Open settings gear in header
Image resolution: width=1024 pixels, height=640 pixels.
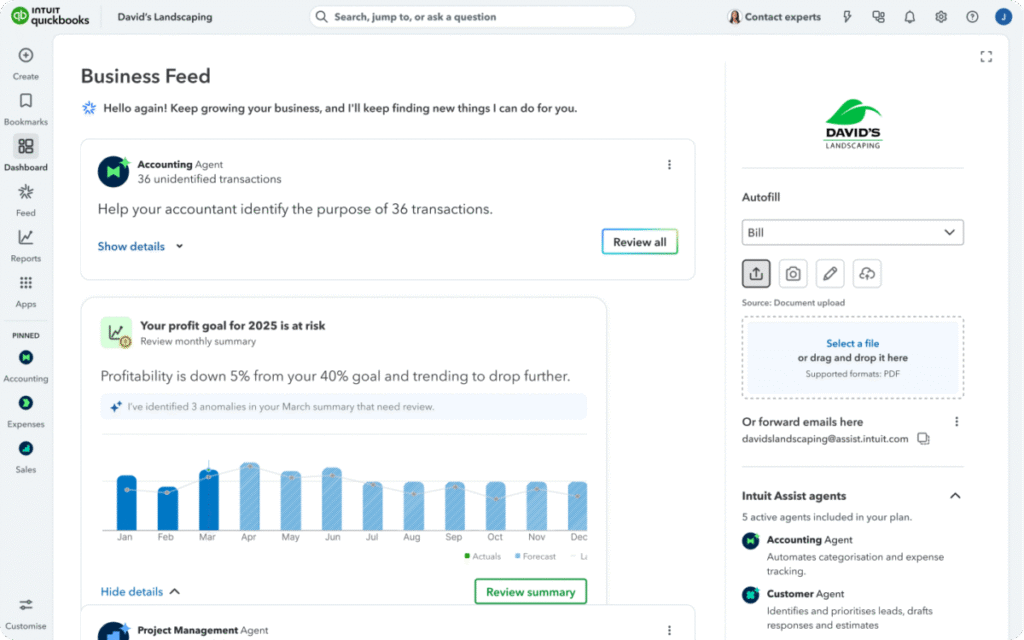point(940,17)
